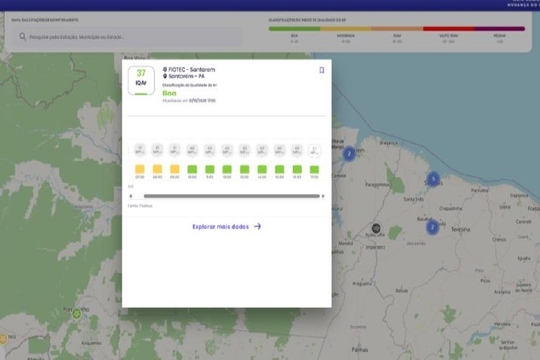Click the value bubble above the 07:00 bar
This screenshot has height=360, width=540.
(139, 150)
